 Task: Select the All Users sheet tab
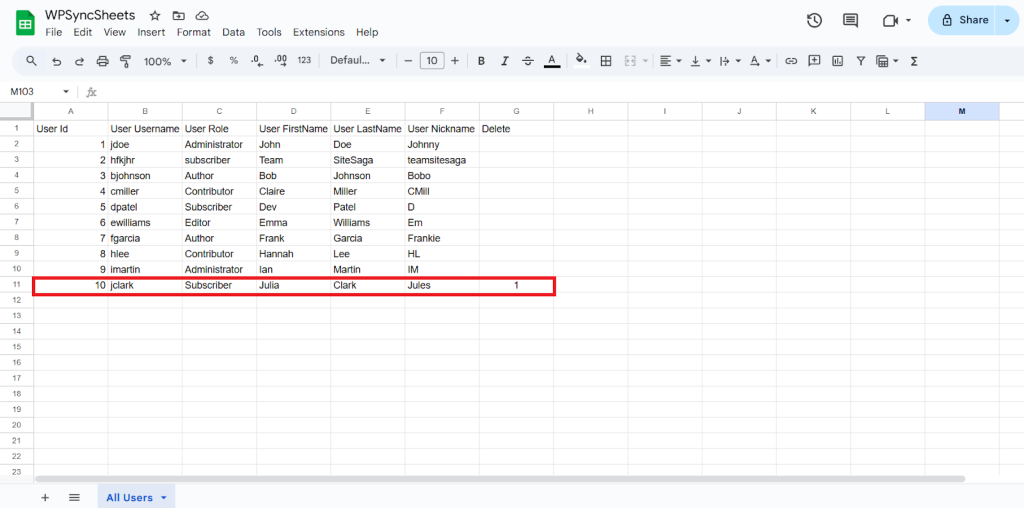pos(136,498)
